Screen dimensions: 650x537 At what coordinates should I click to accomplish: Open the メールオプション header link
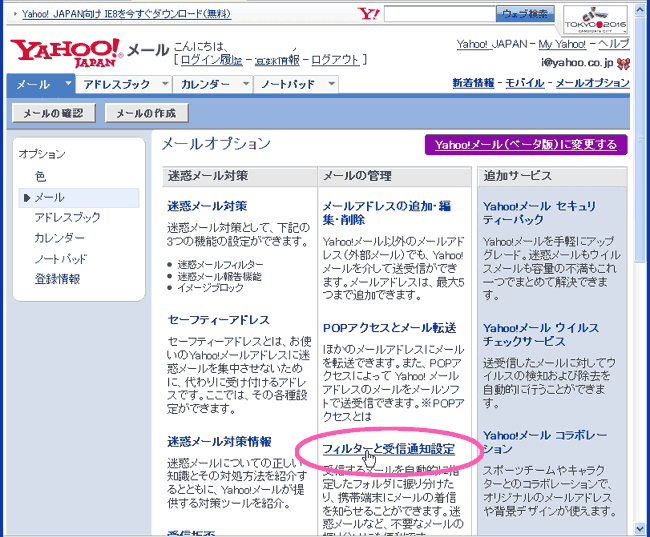click(592, 83)
